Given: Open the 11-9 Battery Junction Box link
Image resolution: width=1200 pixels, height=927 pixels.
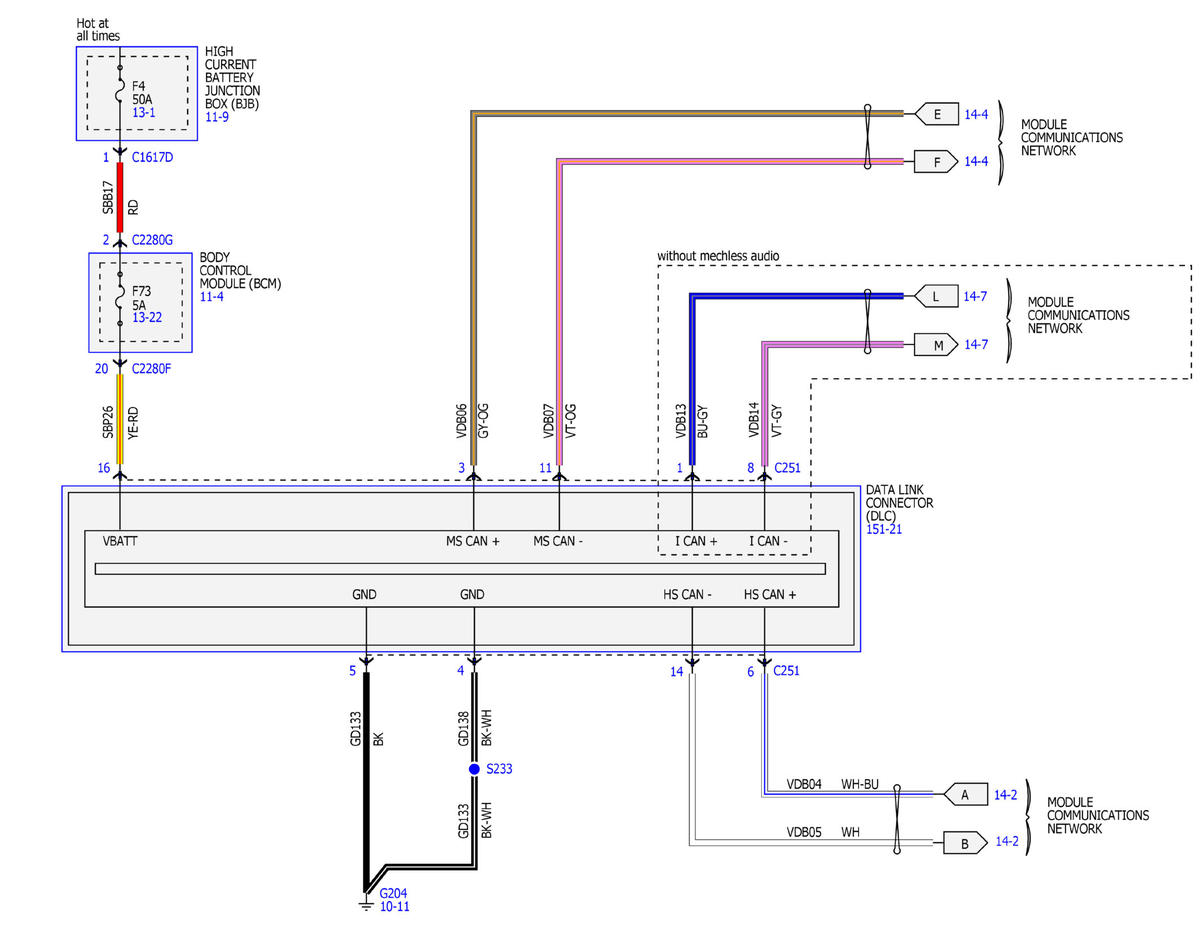Looking at the screenshot, I should coord(217,116).
